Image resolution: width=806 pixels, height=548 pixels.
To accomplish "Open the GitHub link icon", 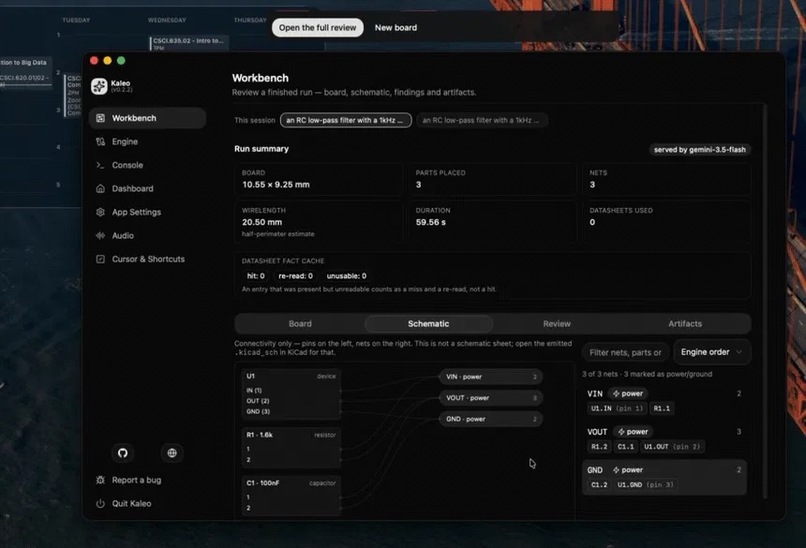I will pos(122,453).
